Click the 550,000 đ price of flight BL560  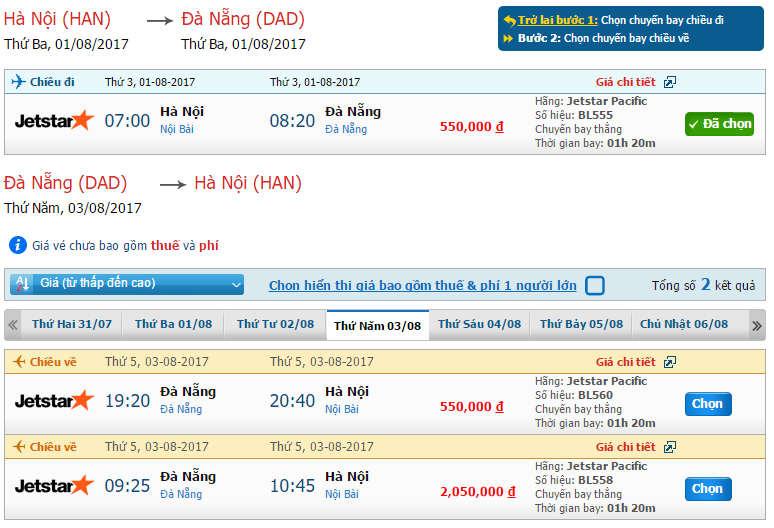(x=471, y=407)
